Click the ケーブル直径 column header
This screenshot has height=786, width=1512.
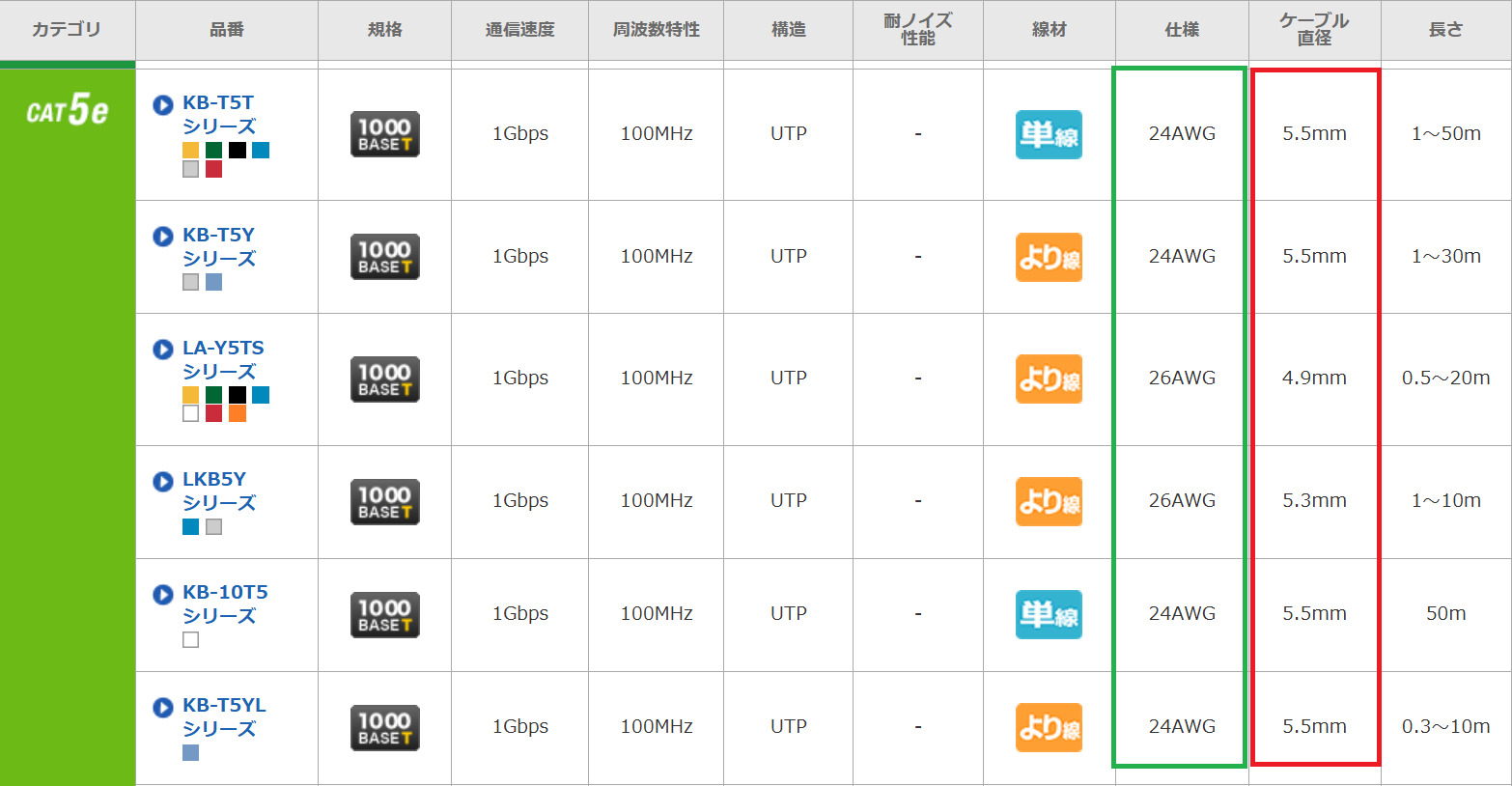(x=1314, y=30)
